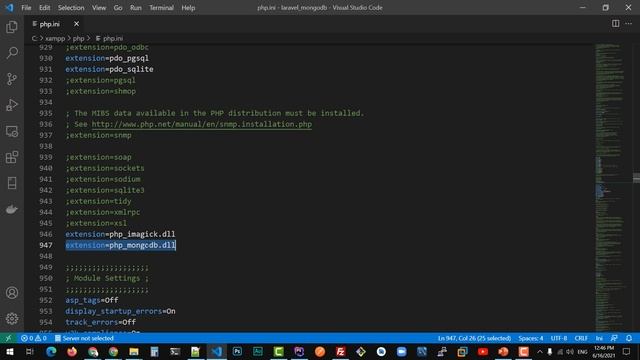Viewport: 640px width, 360px height.
Task: Open the Explorer view in activity bar
Action: pos(12,27)
